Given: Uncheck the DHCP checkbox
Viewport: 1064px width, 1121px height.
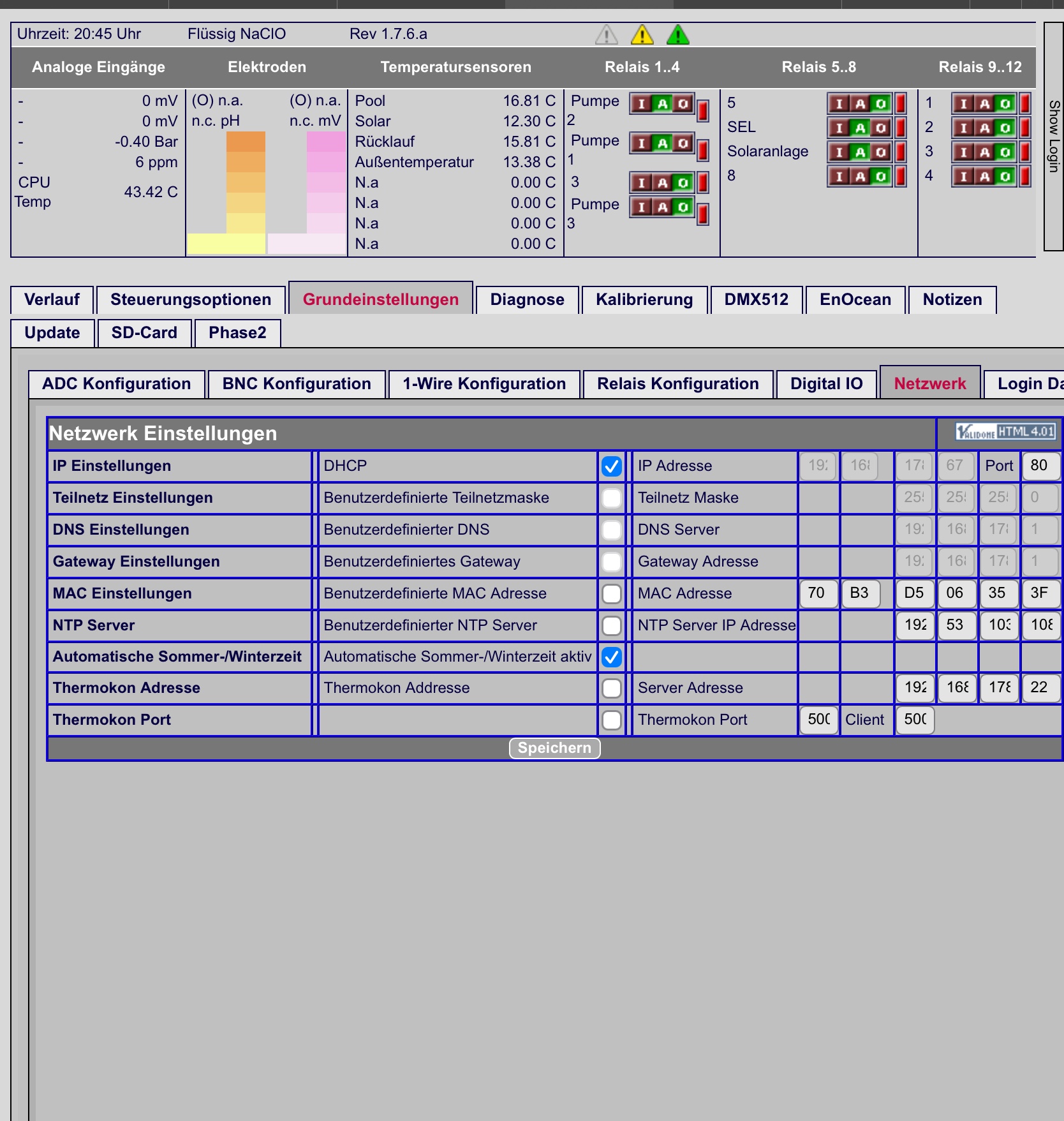Looking at the screenshot, I should pos(611,466).
